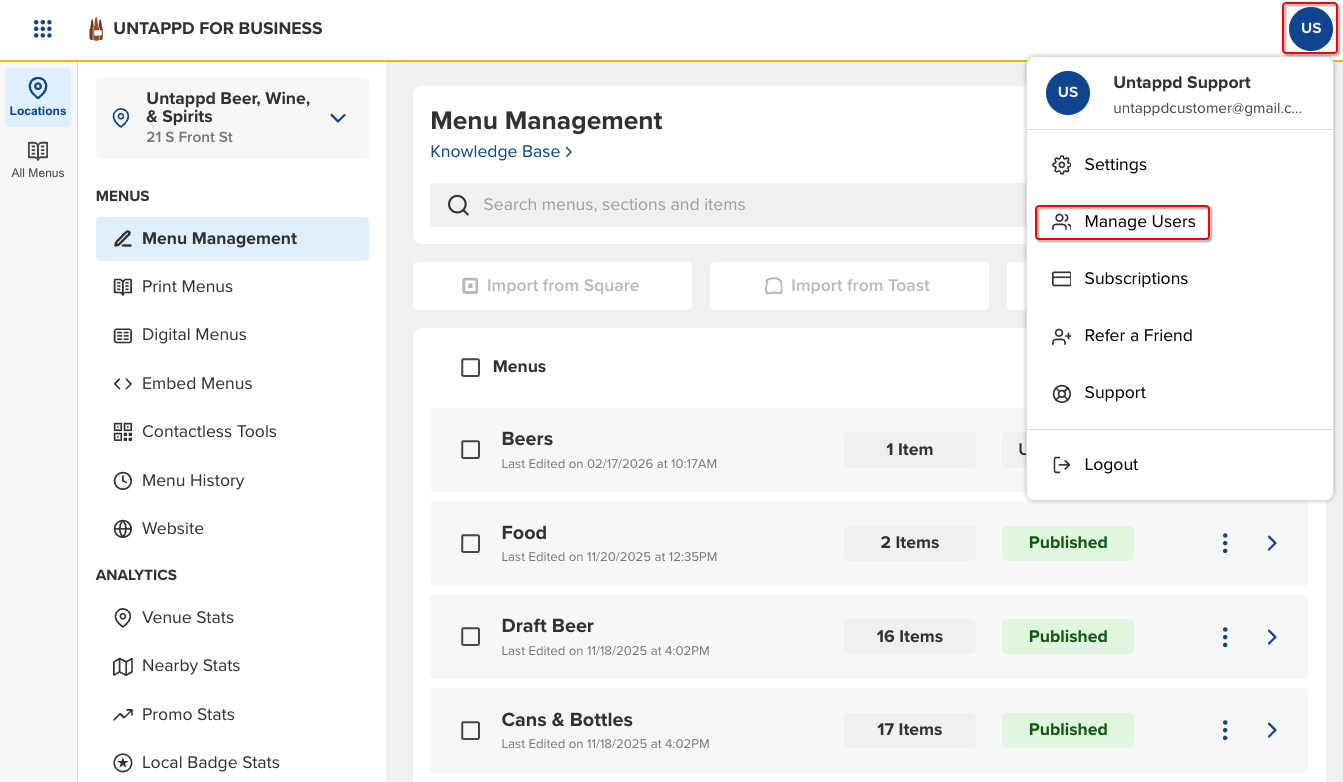Viewport: 1343px width, 782px height.
Task: Click the three-dot menu for Draft Beer
Action: click(x=1225, y=637)
